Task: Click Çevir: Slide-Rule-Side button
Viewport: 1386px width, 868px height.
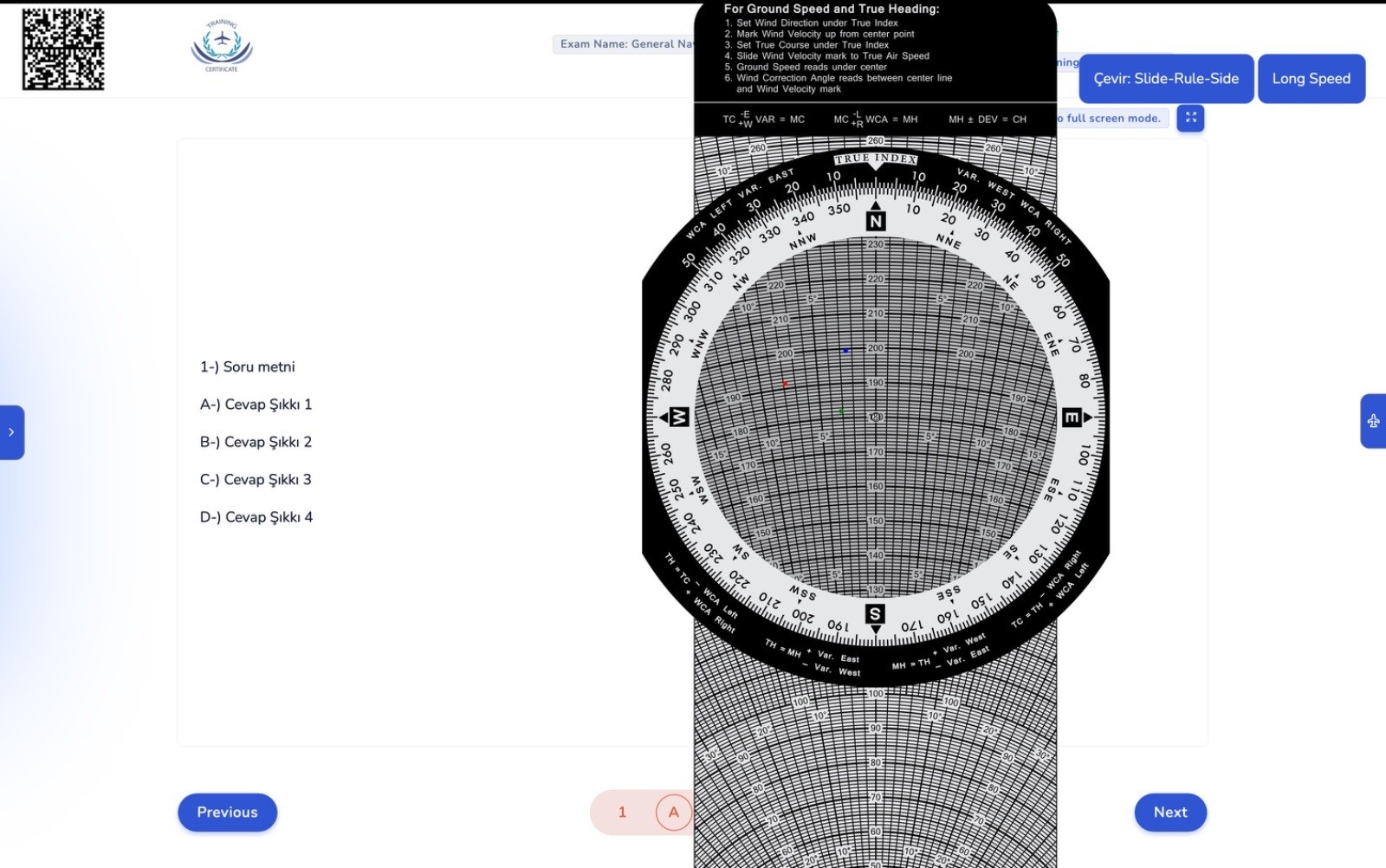Action: 1166,79
